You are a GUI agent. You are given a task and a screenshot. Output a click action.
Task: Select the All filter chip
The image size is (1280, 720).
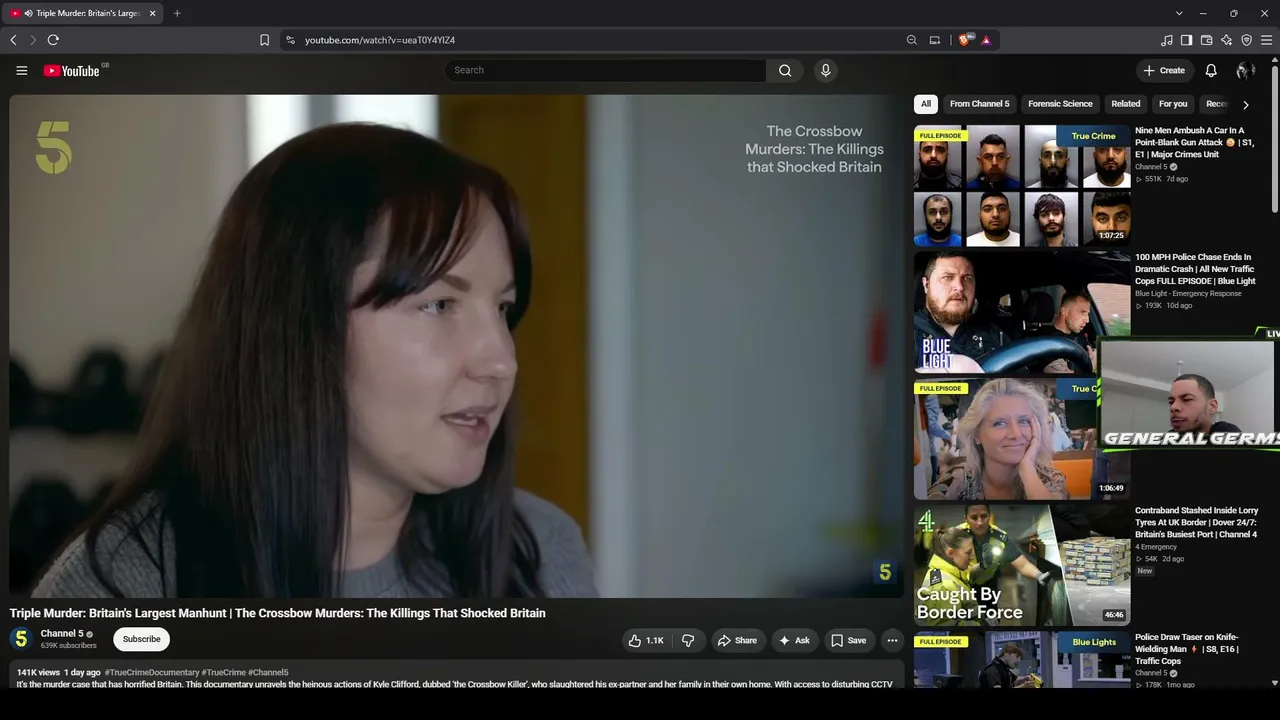pos(926,104)
